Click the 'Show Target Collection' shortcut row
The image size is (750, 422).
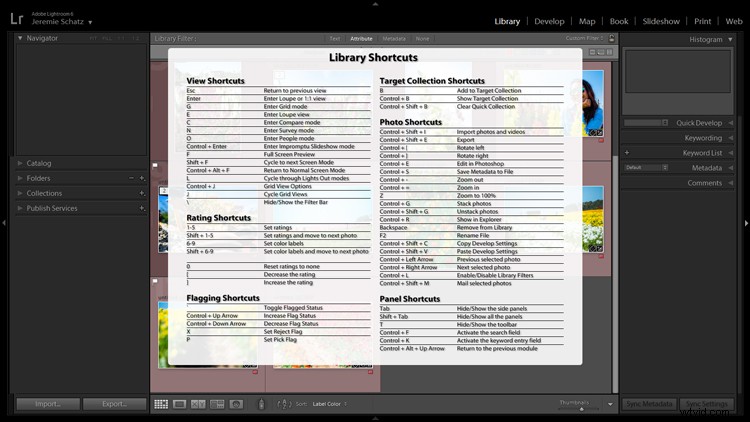click(x=471, y=99)
